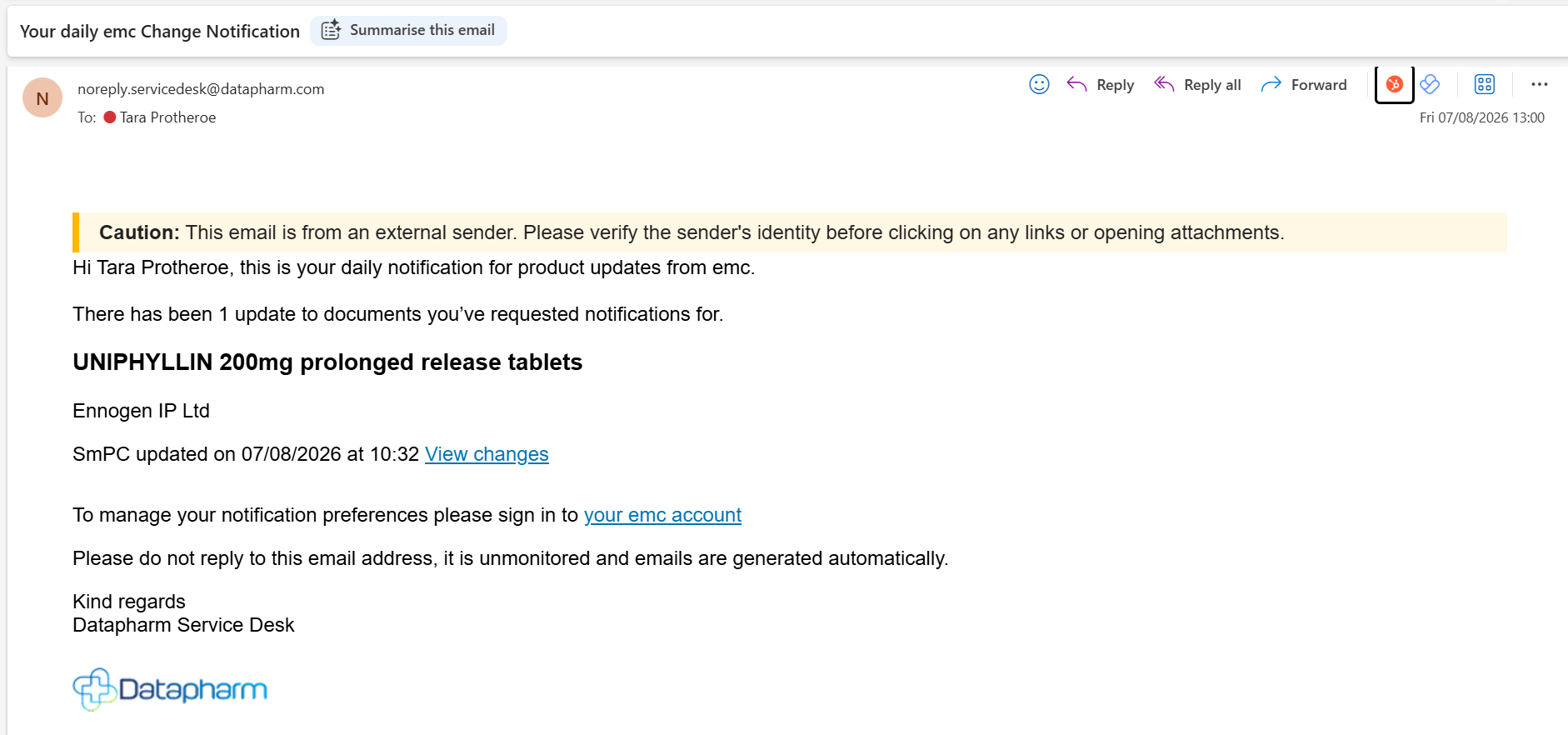
Task: Open the your emc account link
Action: coord(662,515)
